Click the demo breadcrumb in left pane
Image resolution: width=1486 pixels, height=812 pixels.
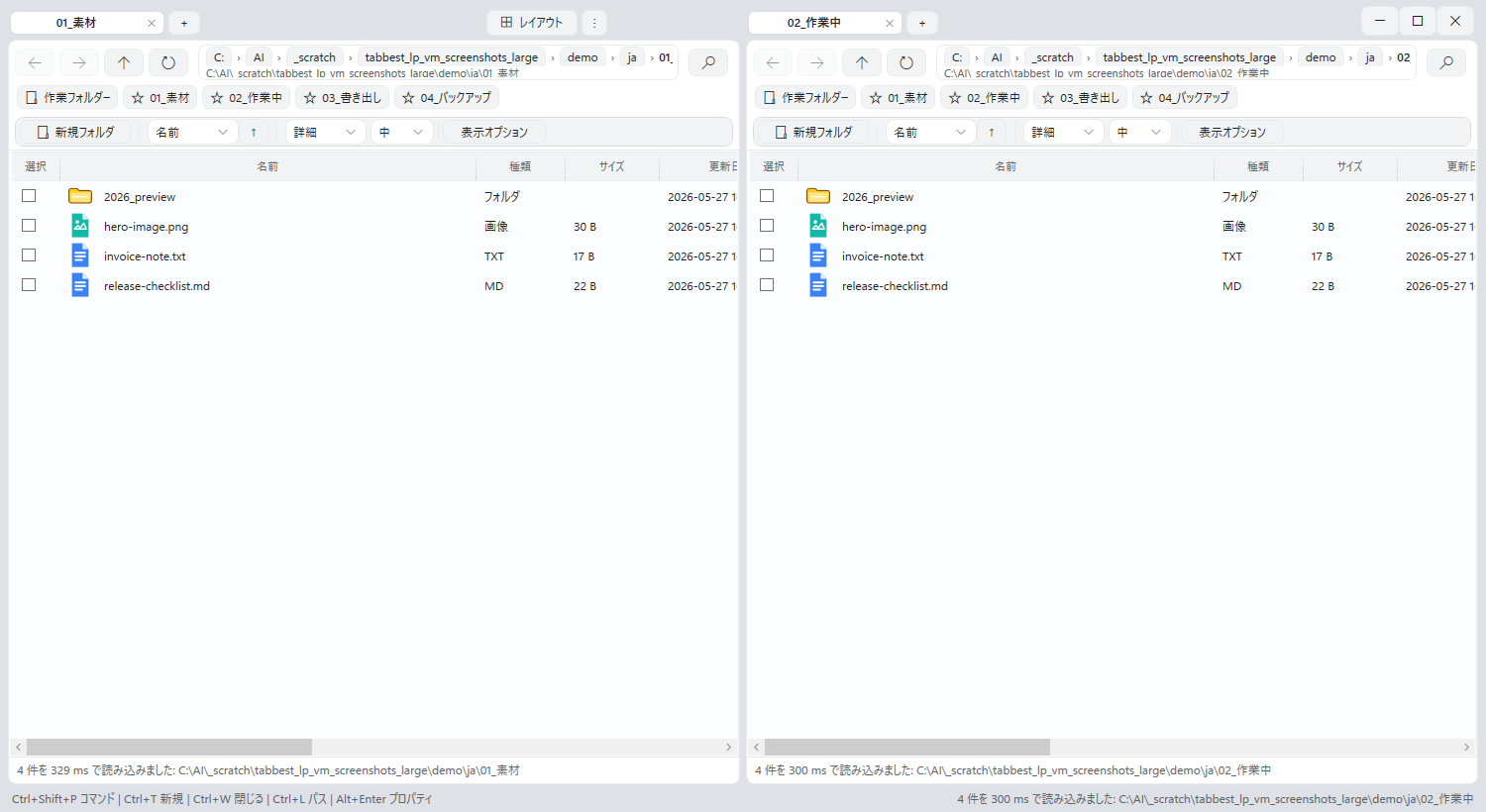coord(583,57)
